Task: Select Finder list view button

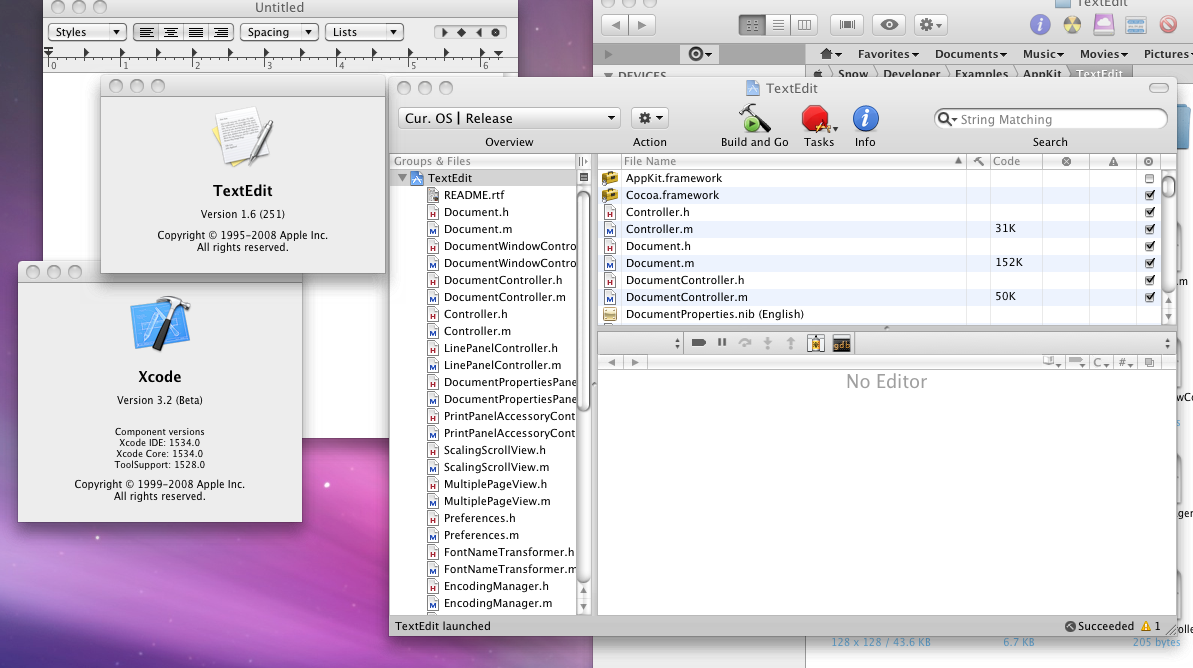Action: tap(778, 25)
